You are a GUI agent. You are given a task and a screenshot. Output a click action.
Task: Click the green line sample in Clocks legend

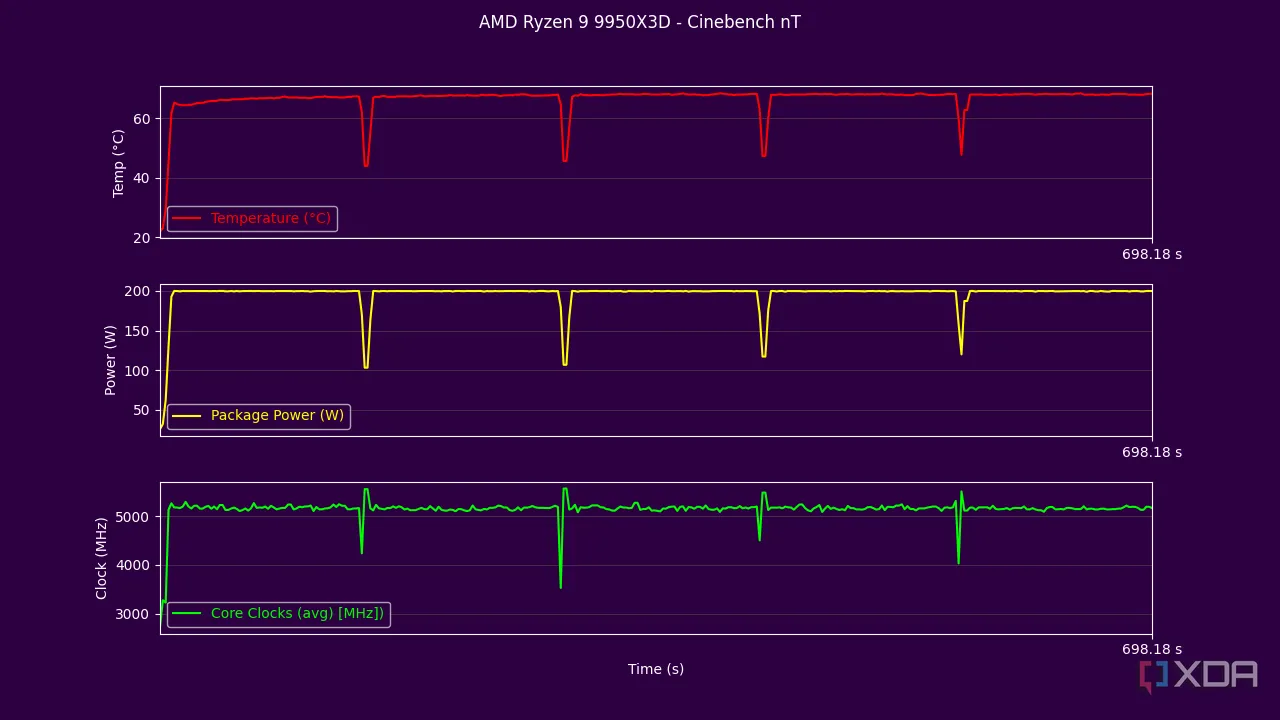[x=188, y=612]
